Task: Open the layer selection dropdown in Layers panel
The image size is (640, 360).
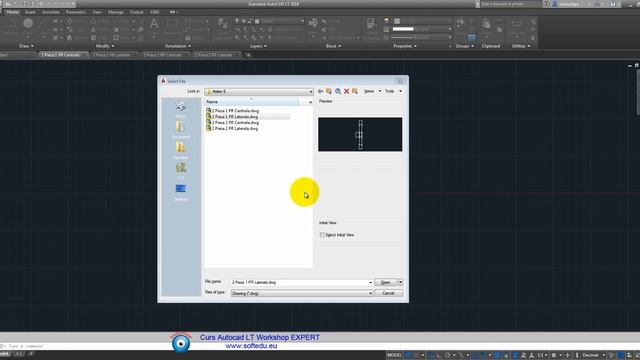Action: point(302,21)
